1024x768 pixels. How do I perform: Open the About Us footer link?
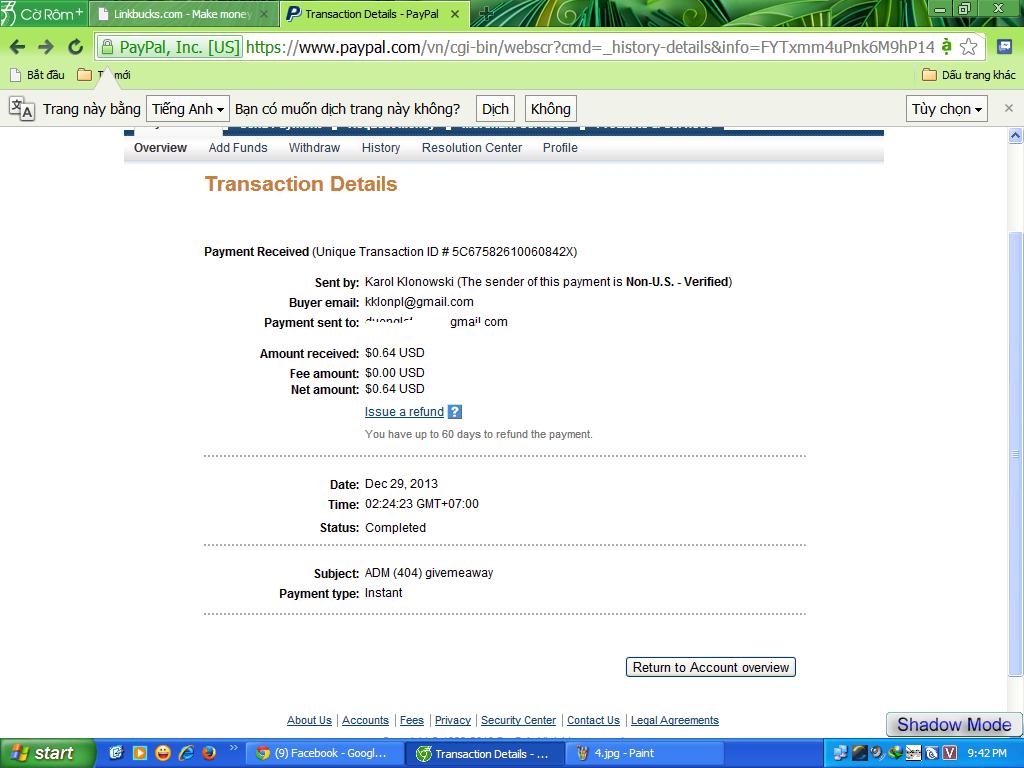click(x=309, y=720)
